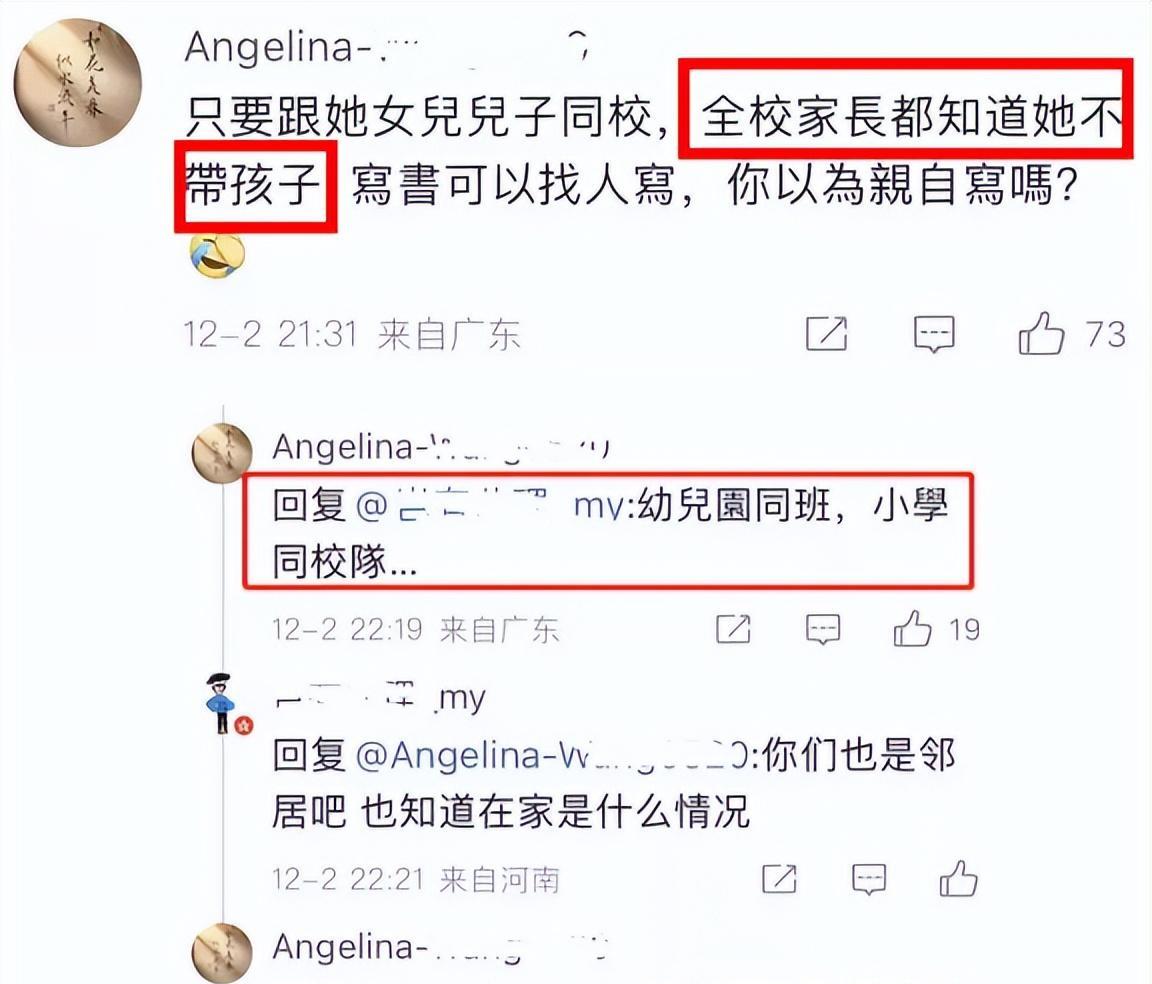
Task: Share the 22:19 reply from 广东
Action: pos(733,629)
